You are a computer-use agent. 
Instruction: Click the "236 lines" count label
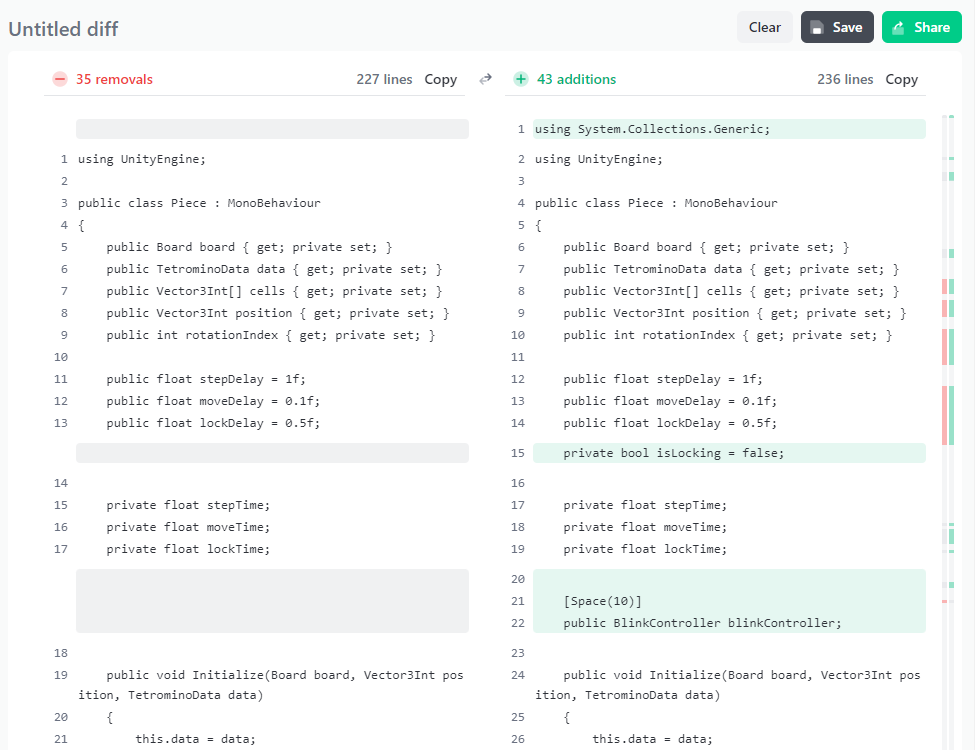click(x=845, y=79)
